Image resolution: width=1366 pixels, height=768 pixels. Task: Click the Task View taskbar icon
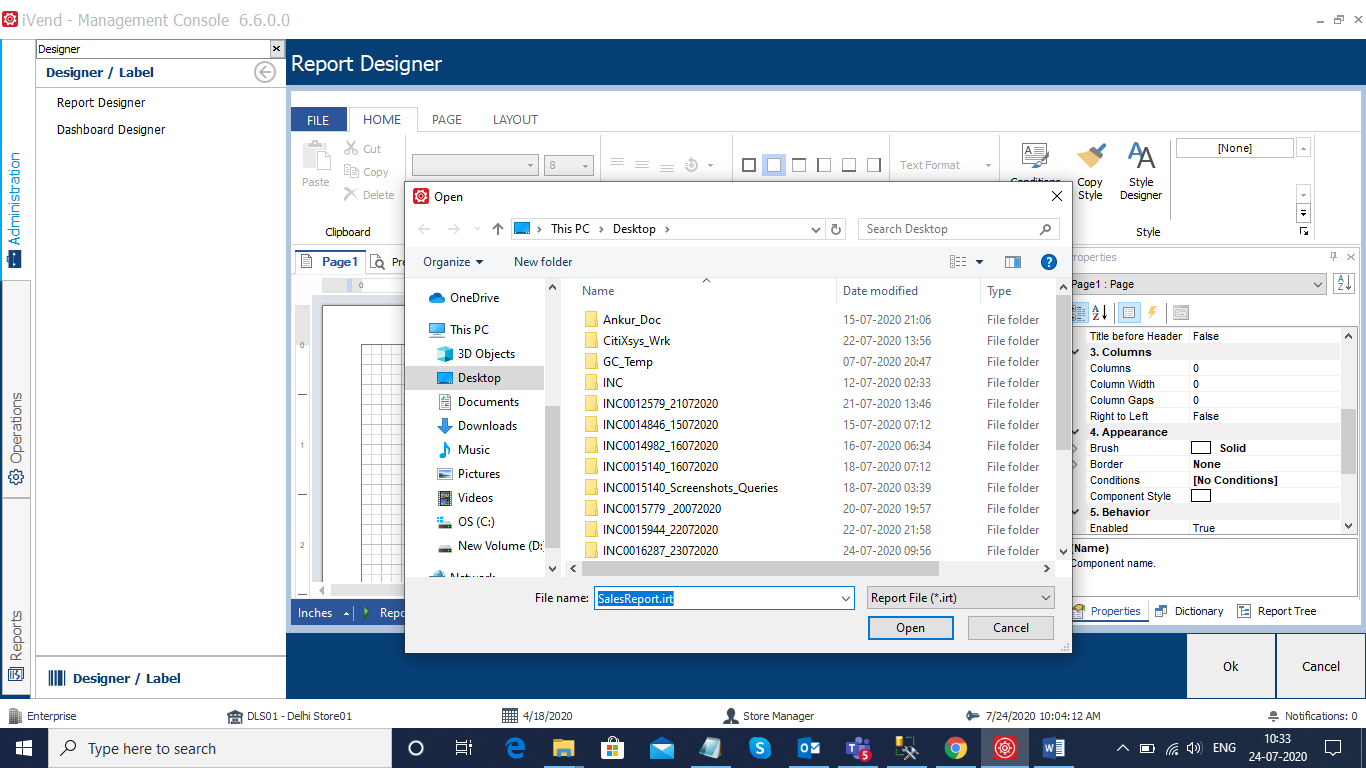point(464,748)
